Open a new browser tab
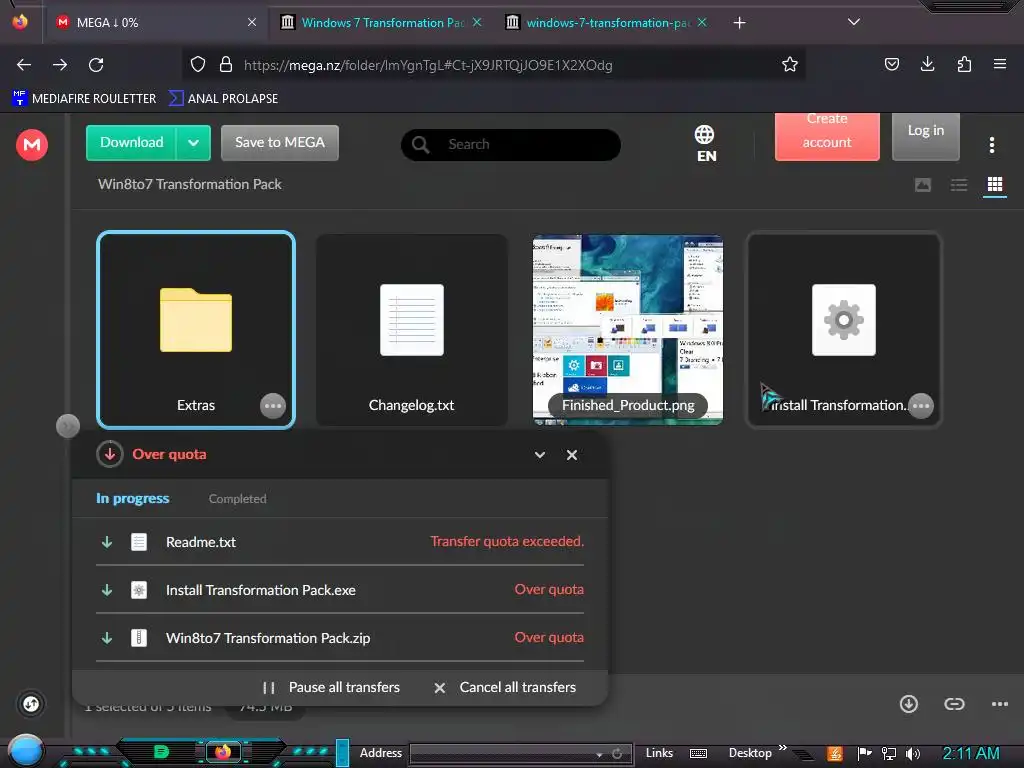Image resolution: width=1024 pixels, height=768 pixels. pyautogui.click(x=739, y=23)
